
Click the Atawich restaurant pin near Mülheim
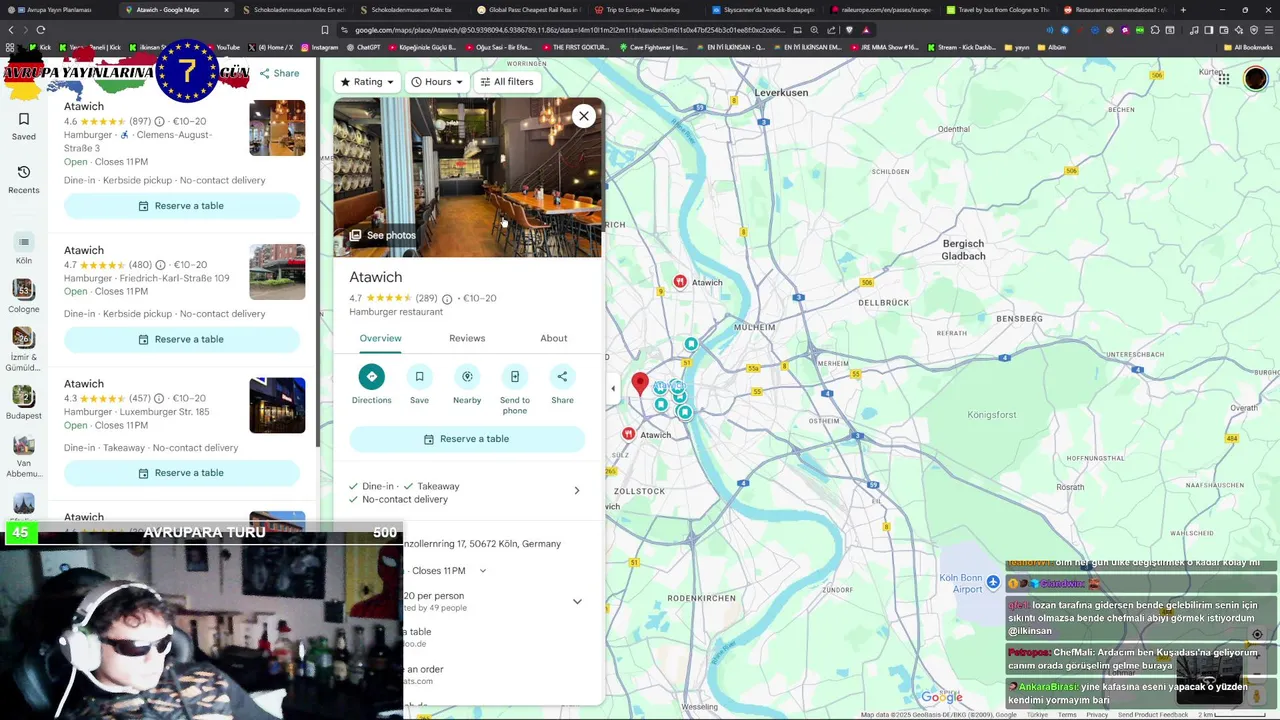pyautogui.click(x=680, y=282)
